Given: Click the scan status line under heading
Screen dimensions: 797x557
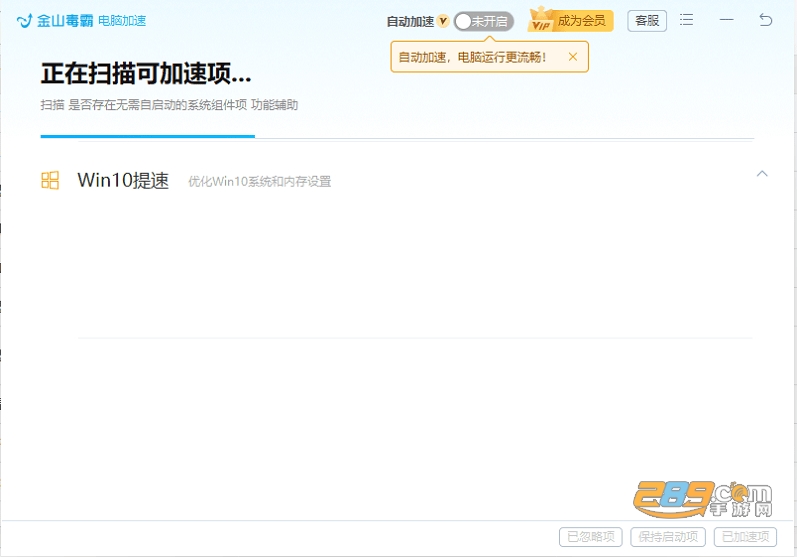Looking at the screenshot, I should [169, 105].
